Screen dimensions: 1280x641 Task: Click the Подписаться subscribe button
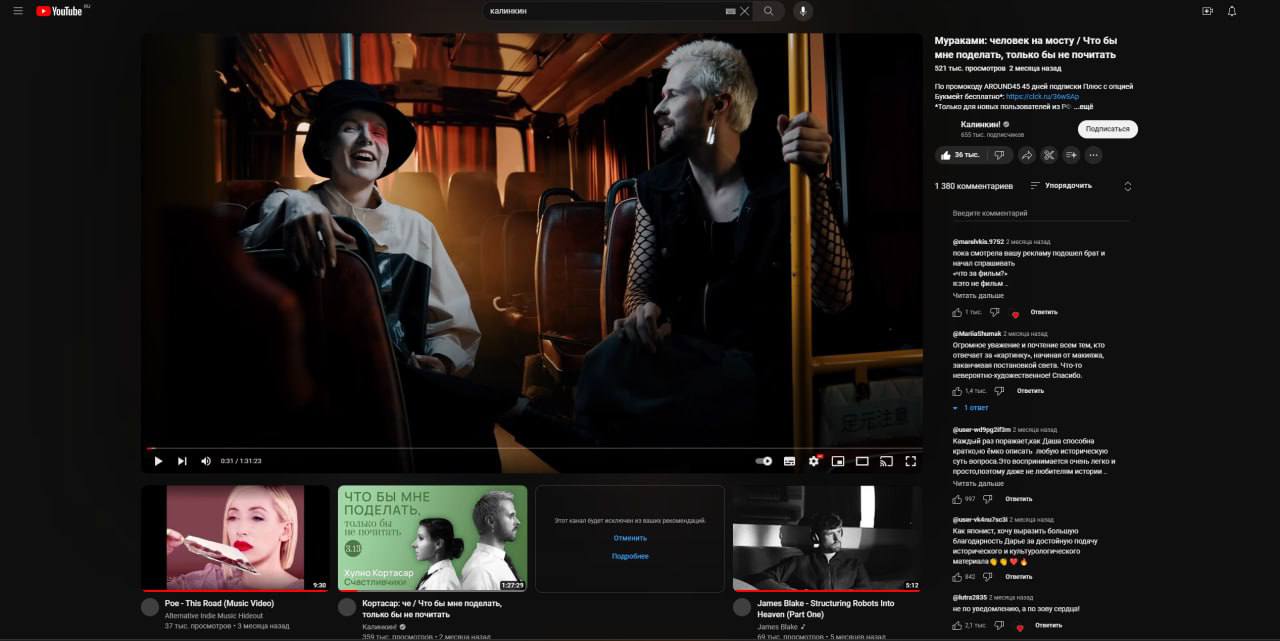[1107, 129]
